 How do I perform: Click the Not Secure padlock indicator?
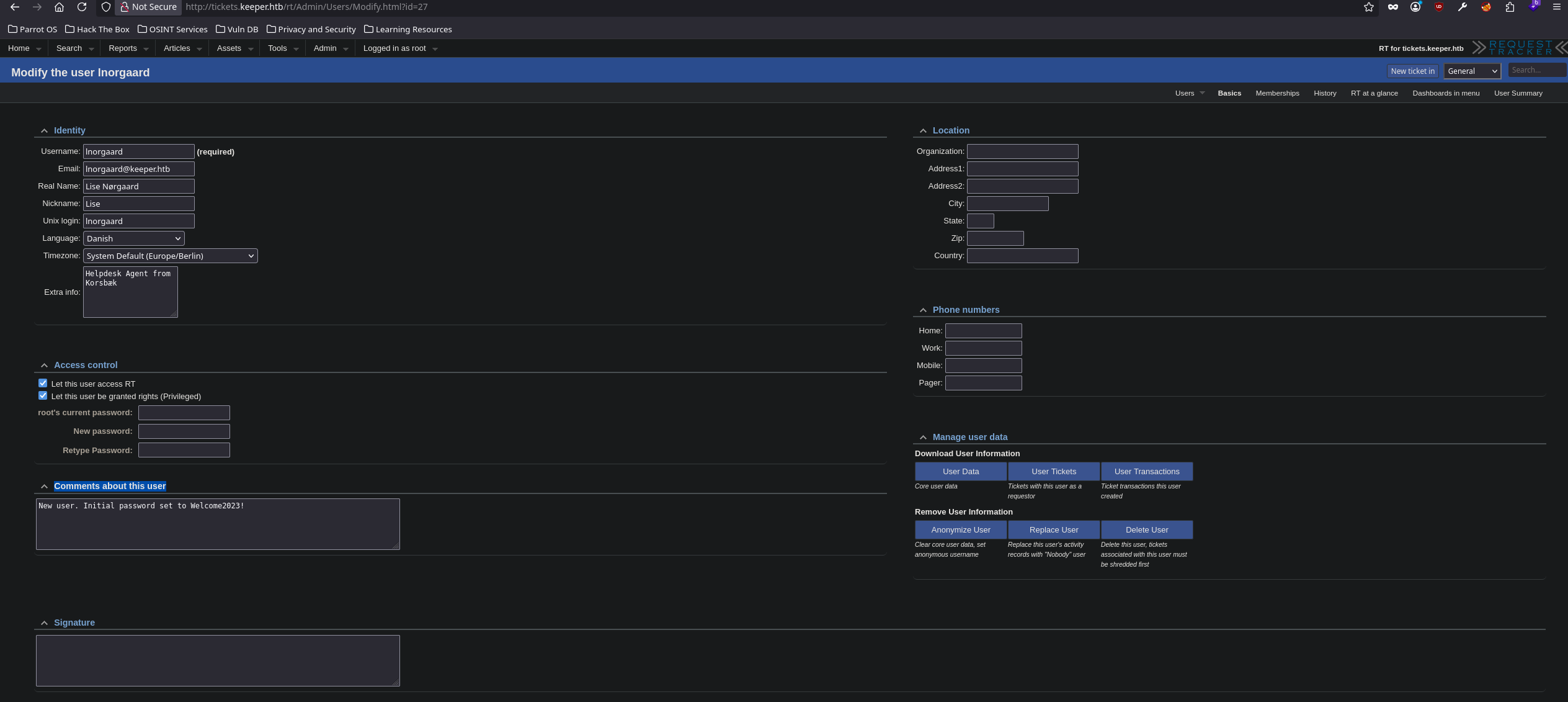pyautogui.click(x=148, y=7)
